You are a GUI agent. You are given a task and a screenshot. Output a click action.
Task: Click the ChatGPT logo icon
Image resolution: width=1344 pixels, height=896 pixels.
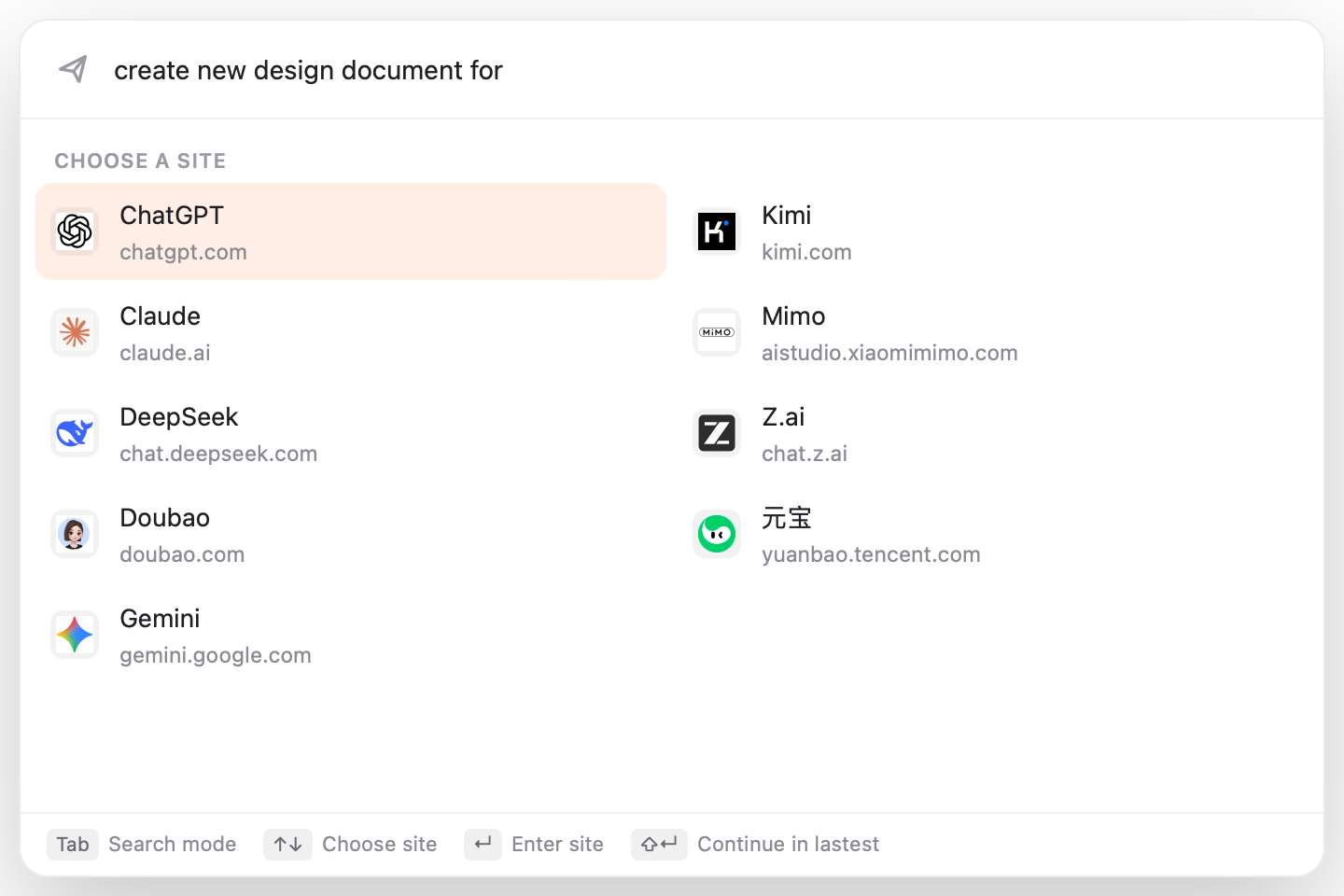75,231
